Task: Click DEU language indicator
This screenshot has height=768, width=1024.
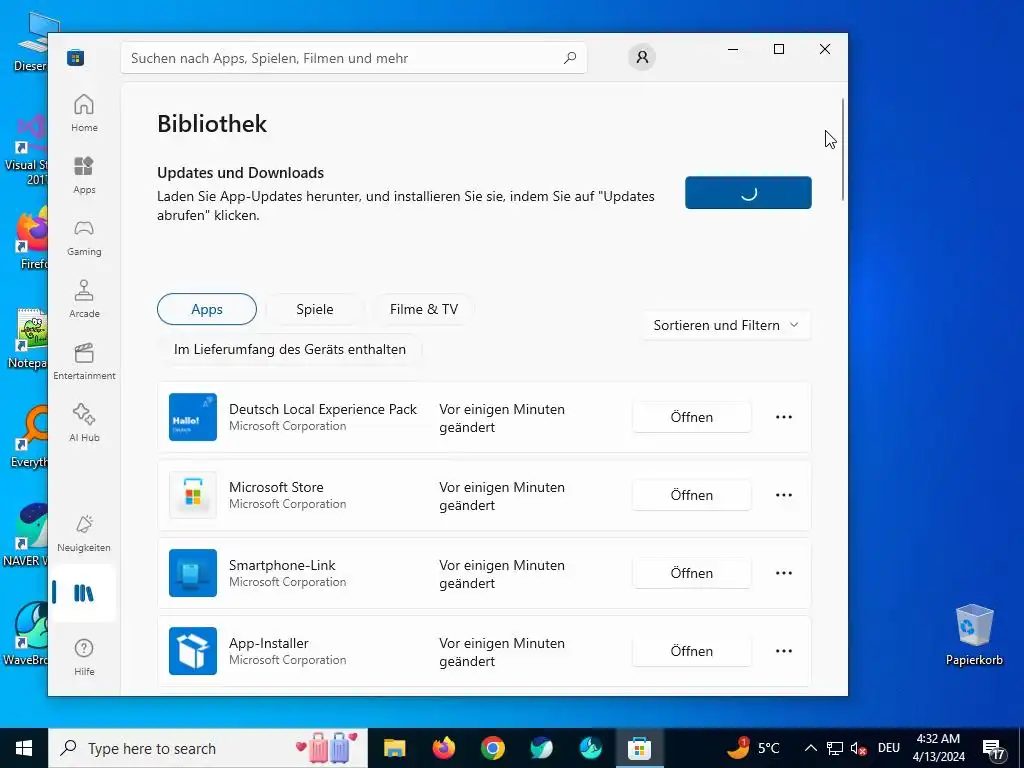Action: (x=888, y=748)
